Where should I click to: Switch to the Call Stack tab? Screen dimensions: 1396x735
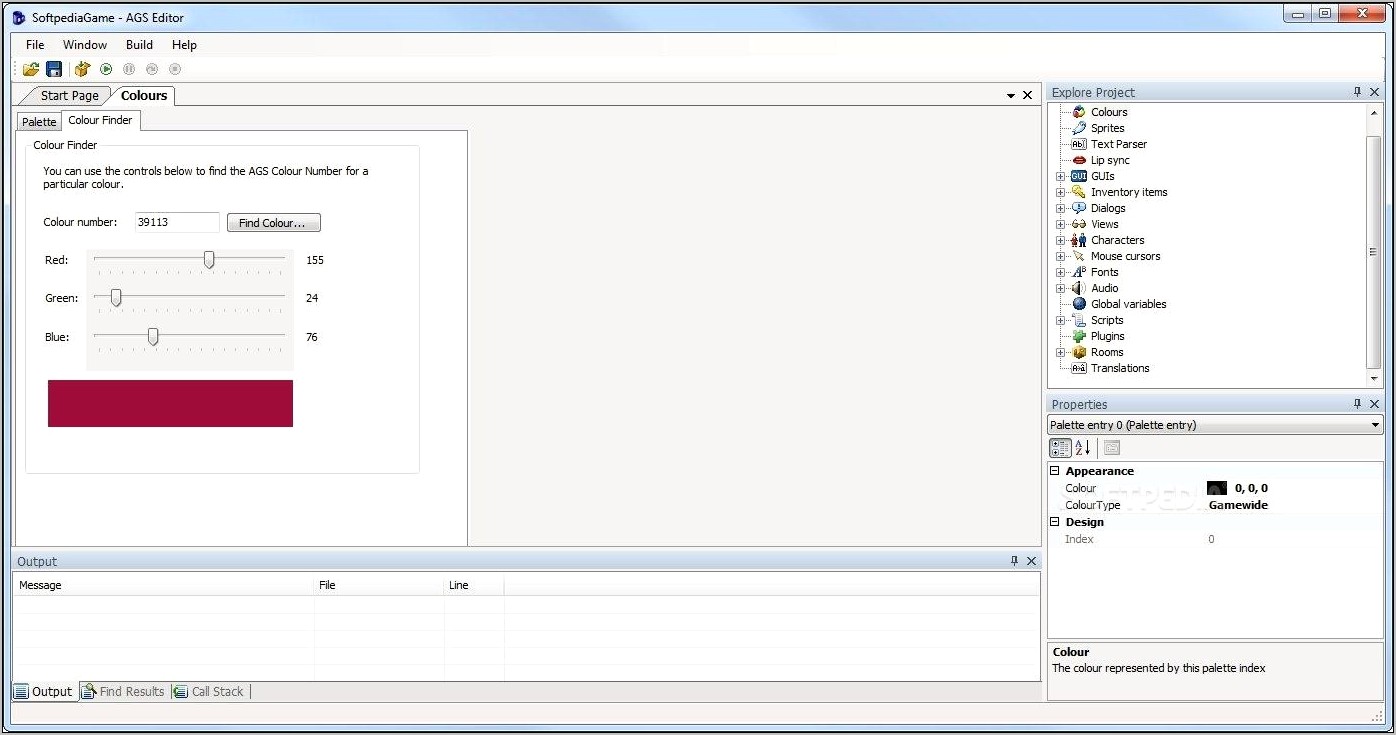209,691
